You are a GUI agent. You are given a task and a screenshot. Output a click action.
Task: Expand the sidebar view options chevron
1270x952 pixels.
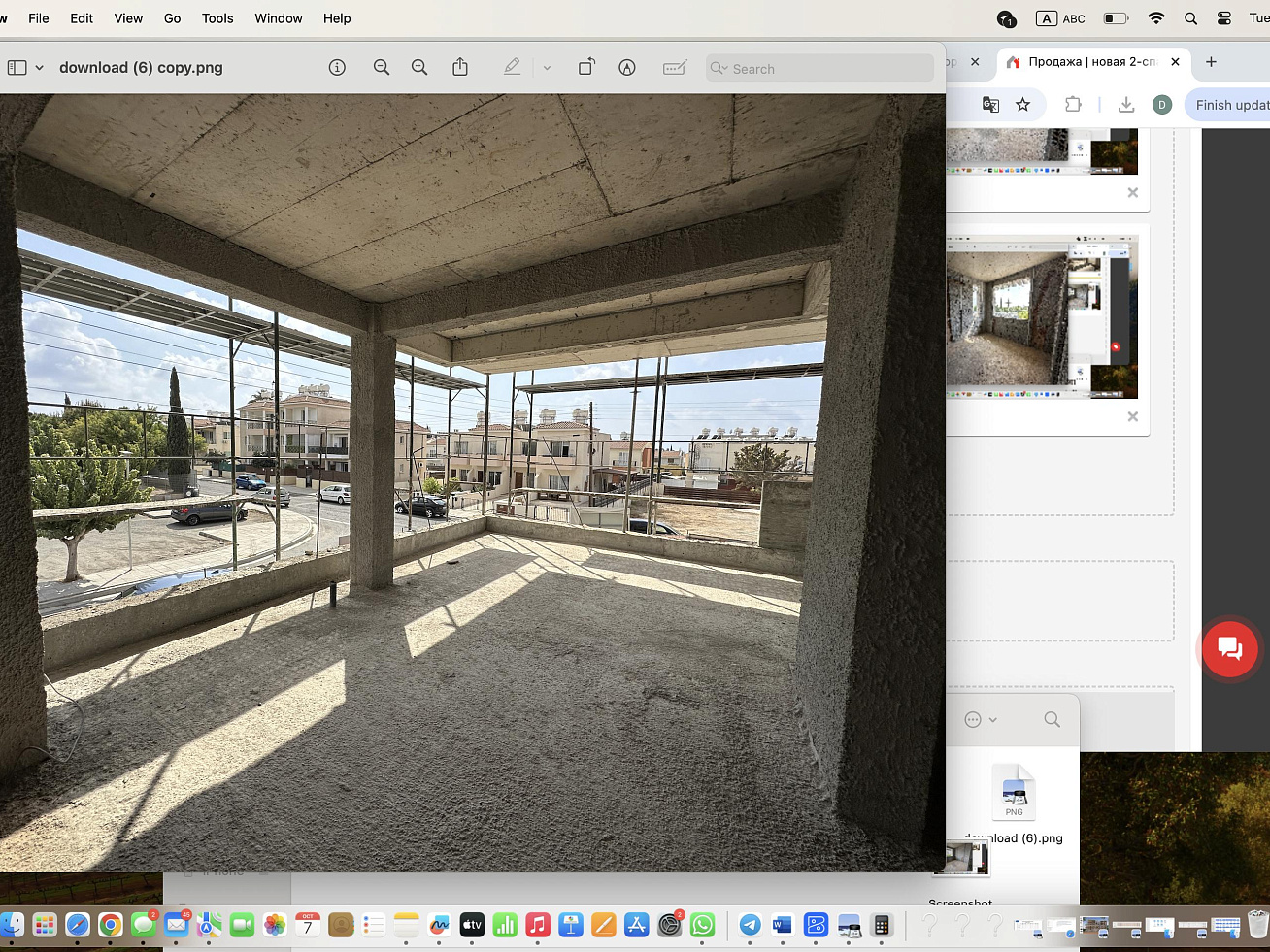(40, 68)
